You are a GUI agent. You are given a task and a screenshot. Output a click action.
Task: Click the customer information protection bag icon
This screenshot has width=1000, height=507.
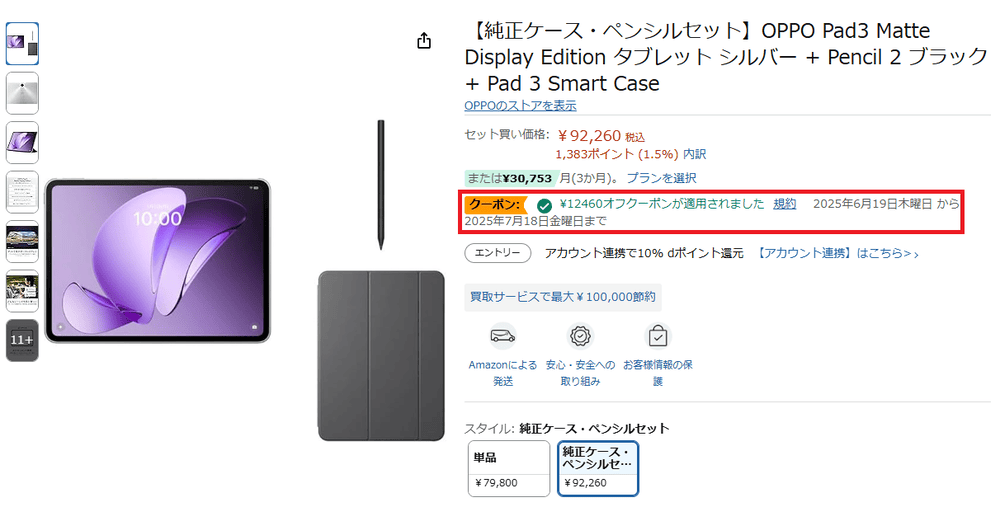(x=658, y=335)
